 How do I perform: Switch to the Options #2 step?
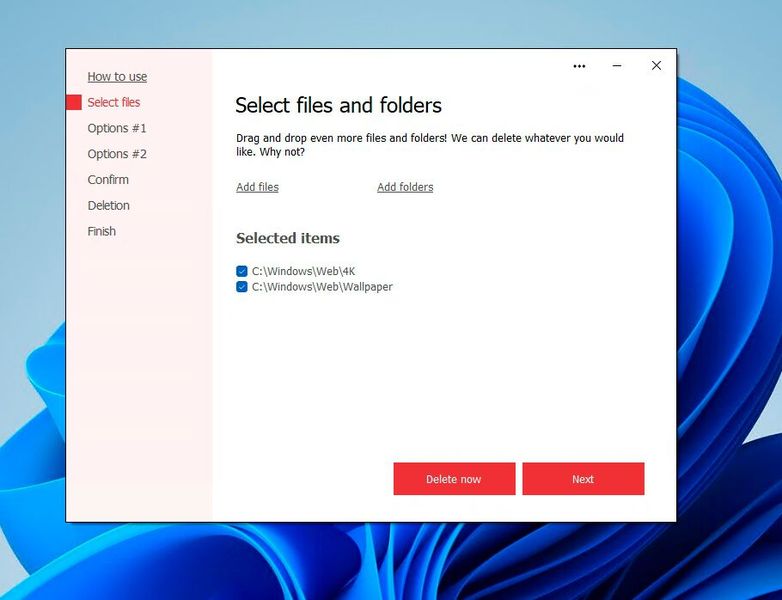coord(117,154)
